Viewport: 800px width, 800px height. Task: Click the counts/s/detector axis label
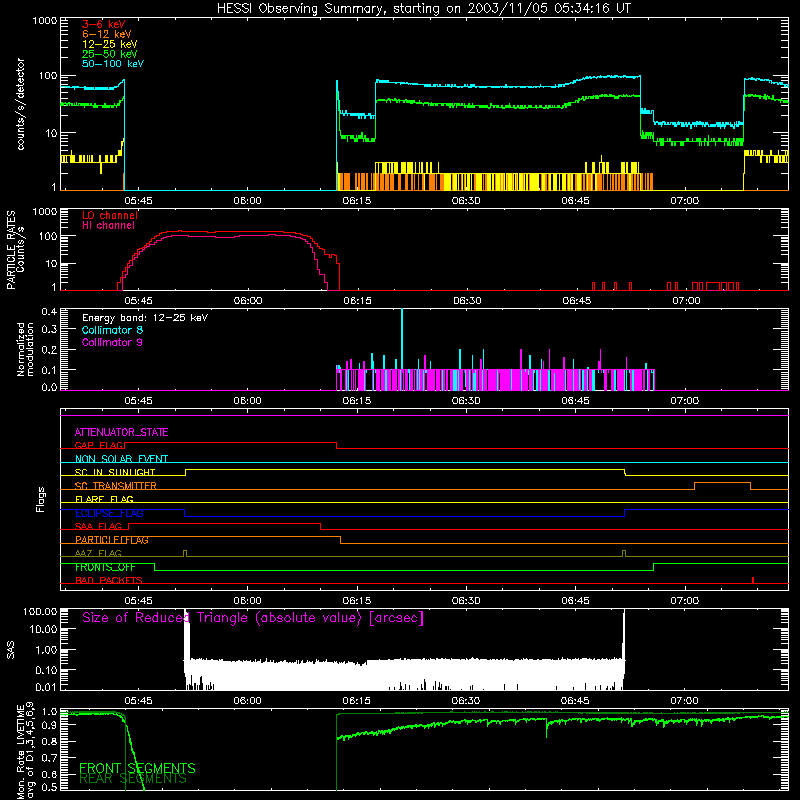pos(20,104)
